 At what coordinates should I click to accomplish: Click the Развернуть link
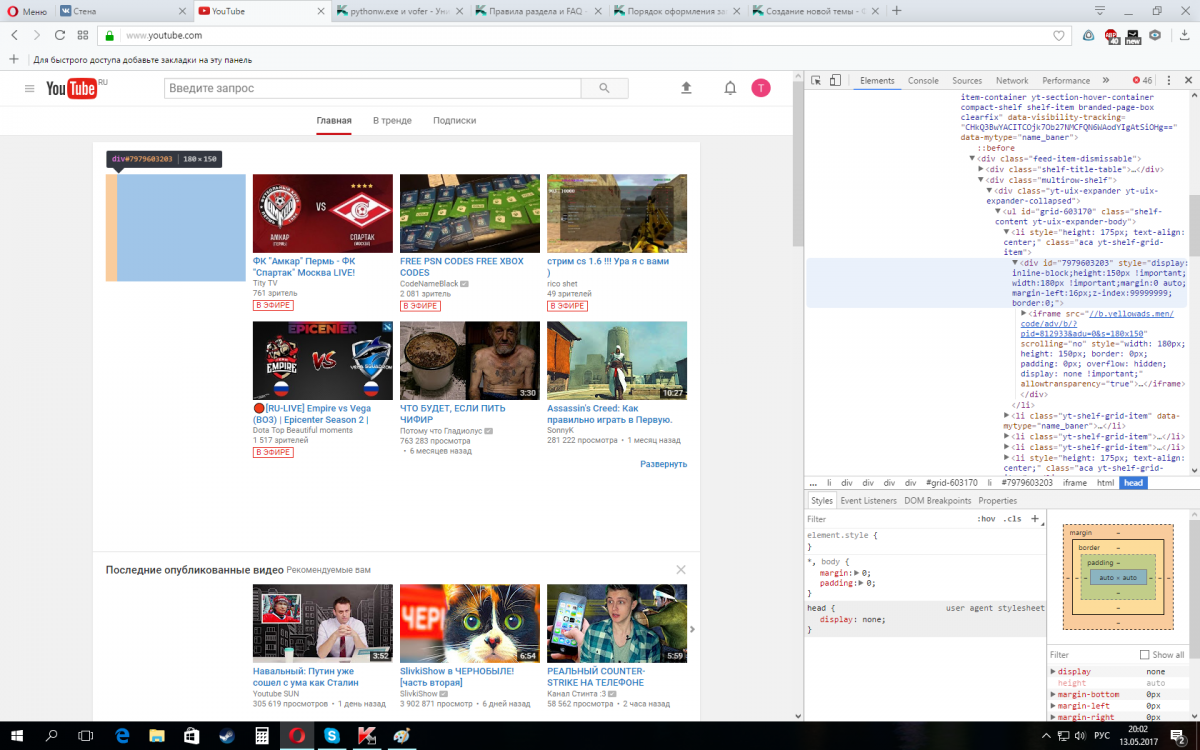(663, 464)
